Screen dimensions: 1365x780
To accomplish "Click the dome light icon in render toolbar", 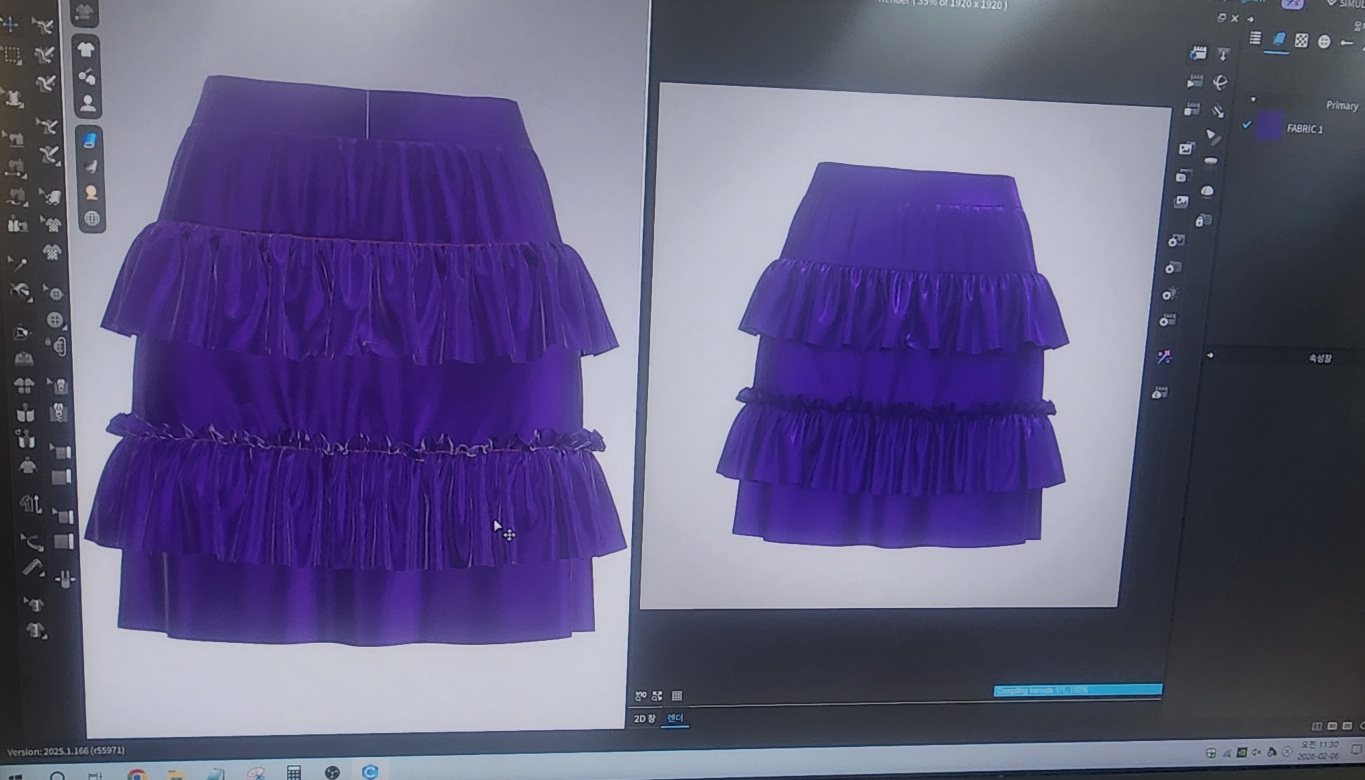I will 1207,191.
